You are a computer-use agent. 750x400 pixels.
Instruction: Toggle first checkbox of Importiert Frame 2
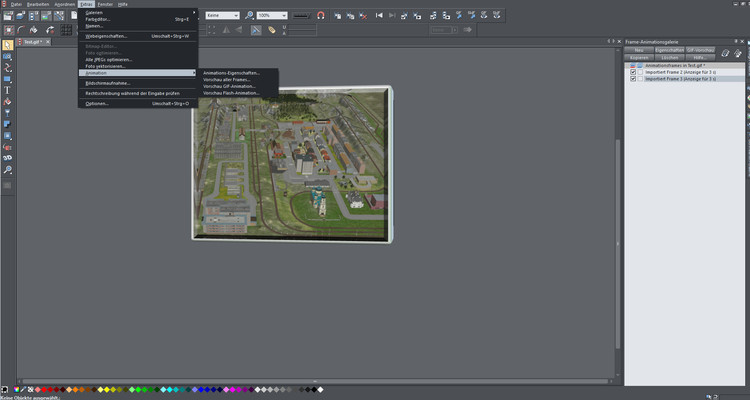633,72
